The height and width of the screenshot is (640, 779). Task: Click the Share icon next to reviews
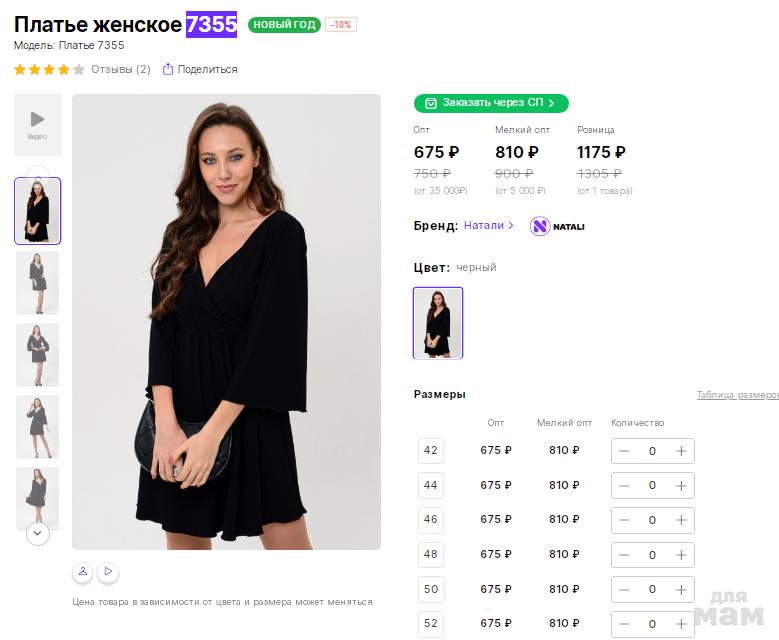(x=168, y=69)
